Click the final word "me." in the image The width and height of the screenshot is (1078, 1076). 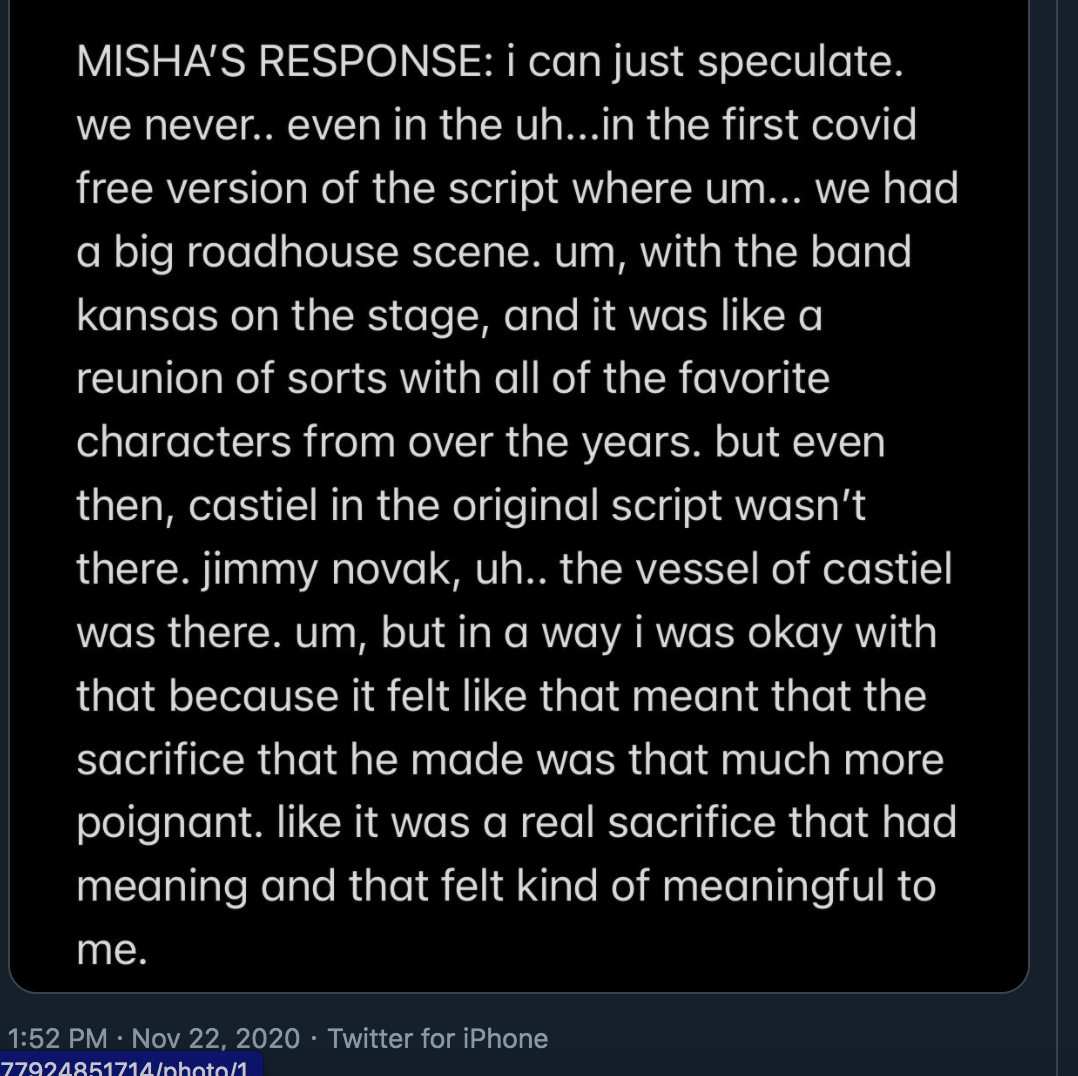click(x=112, y=949)
